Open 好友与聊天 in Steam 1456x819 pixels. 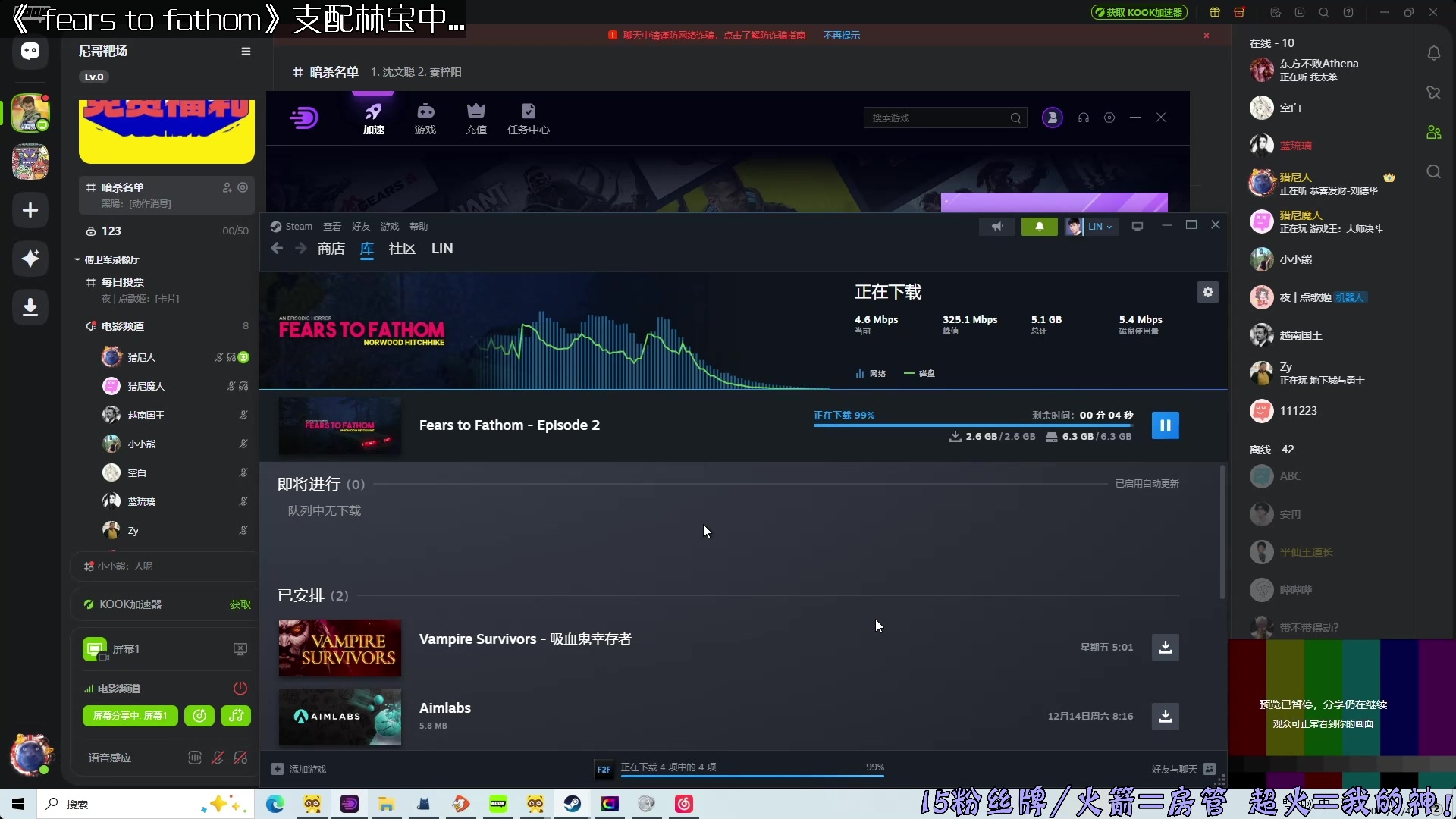pos(1183,769)
